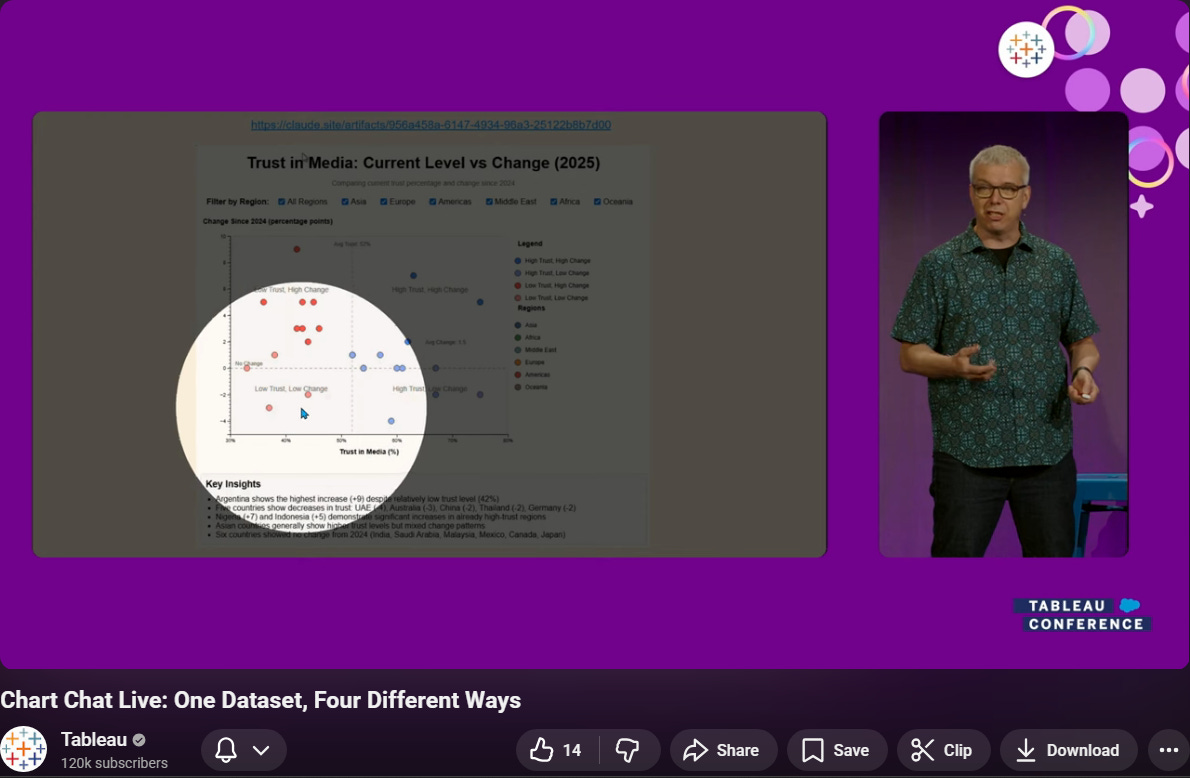Viewport: 1190px width, 778px height.
Task: Toggle the Africa region checkbox in chart
Action: (553, 202)
